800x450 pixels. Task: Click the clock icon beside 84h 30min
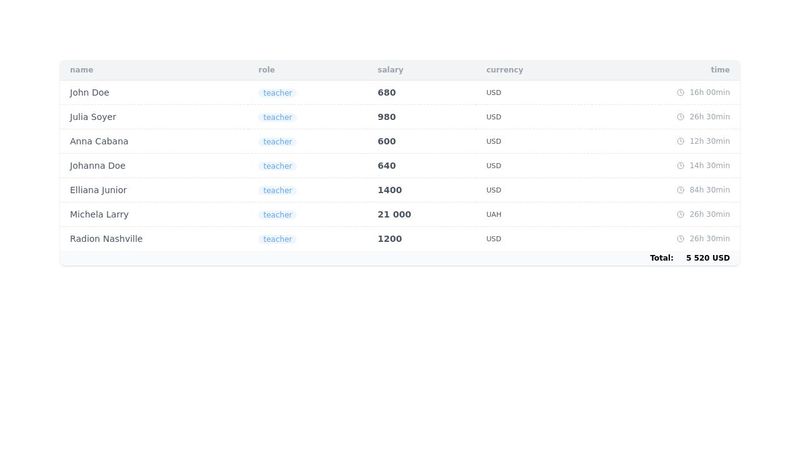click(x=681, y=190)
